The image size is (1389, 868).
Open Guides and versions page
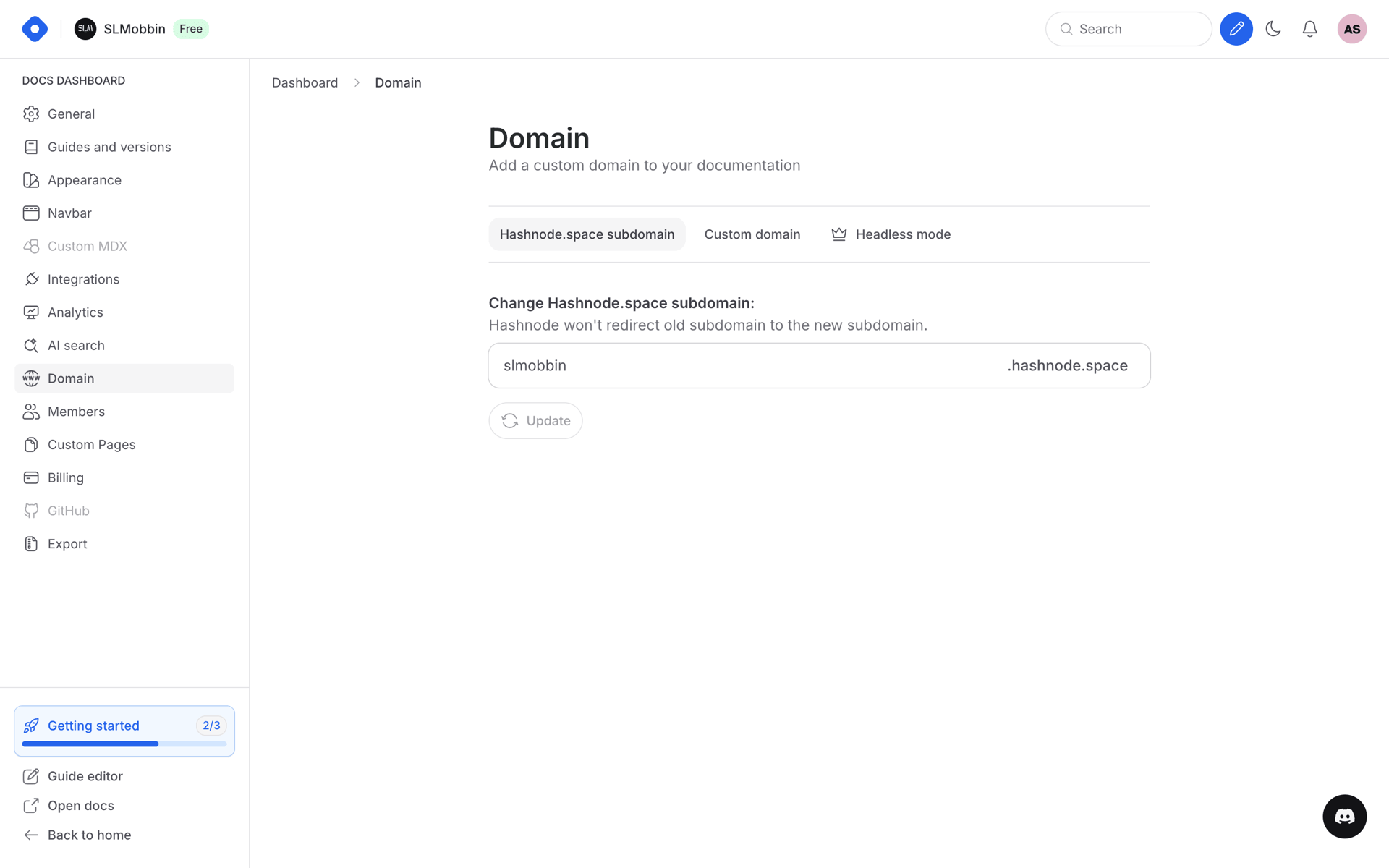tap(124, 147)
